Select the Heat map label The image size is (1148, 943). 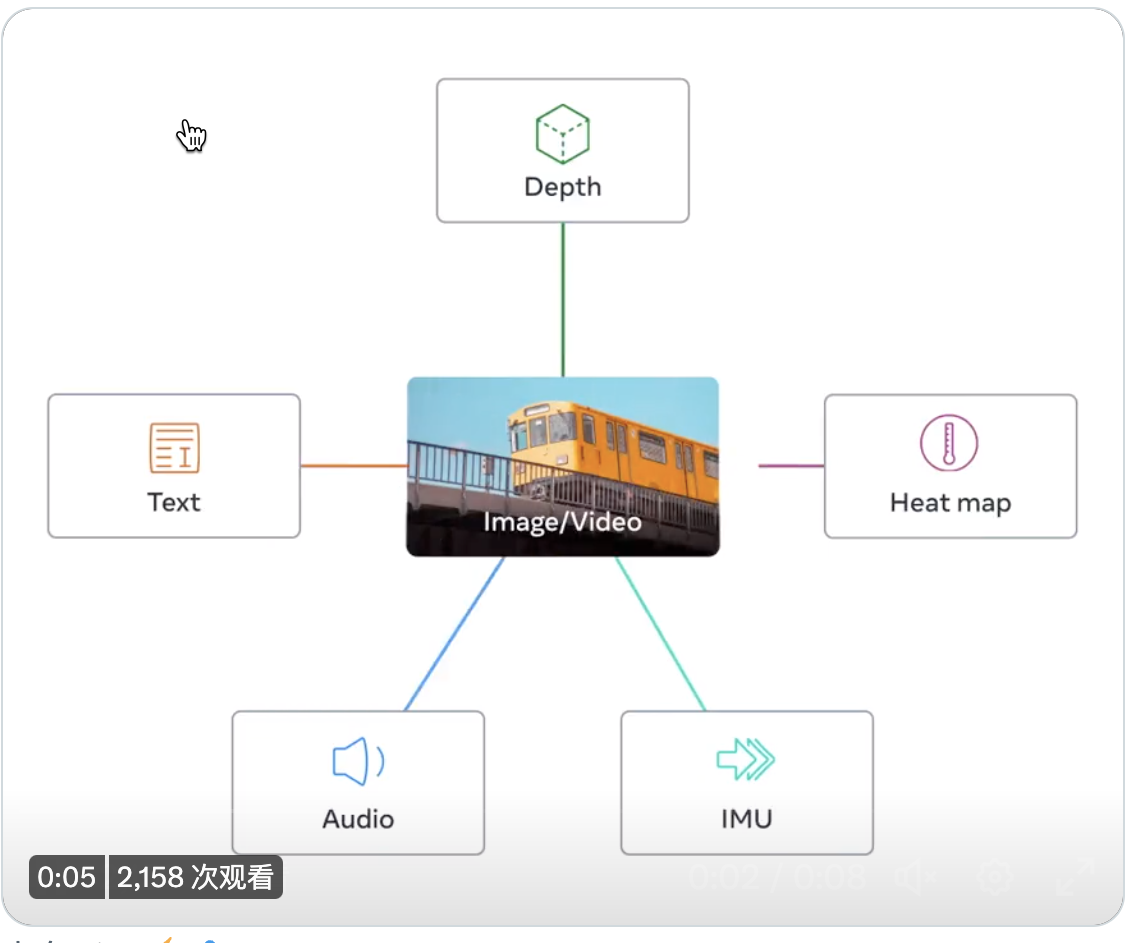pos(950,503)
